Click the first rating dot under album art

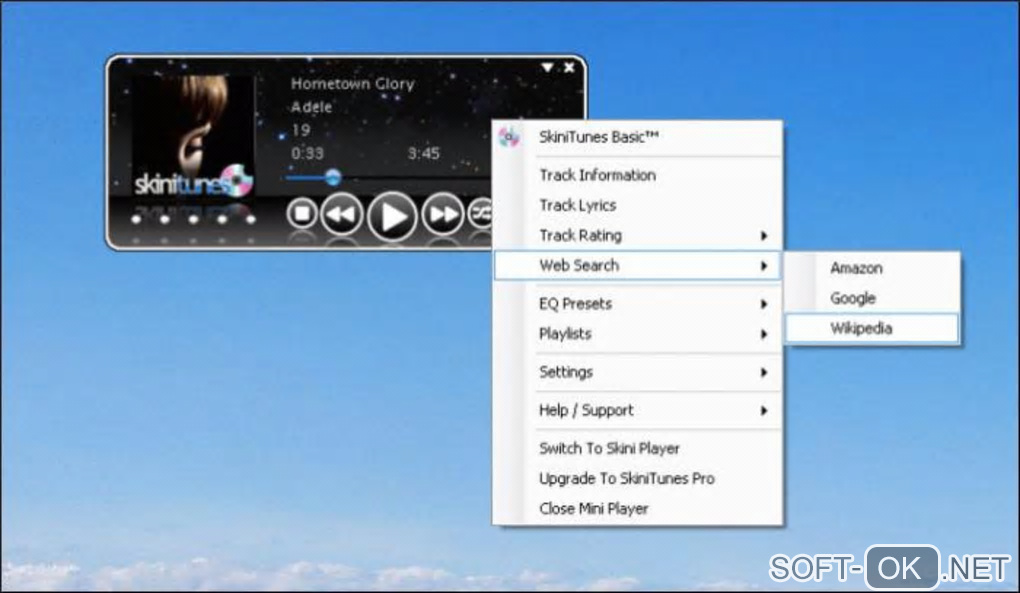[x=136, y=220]
